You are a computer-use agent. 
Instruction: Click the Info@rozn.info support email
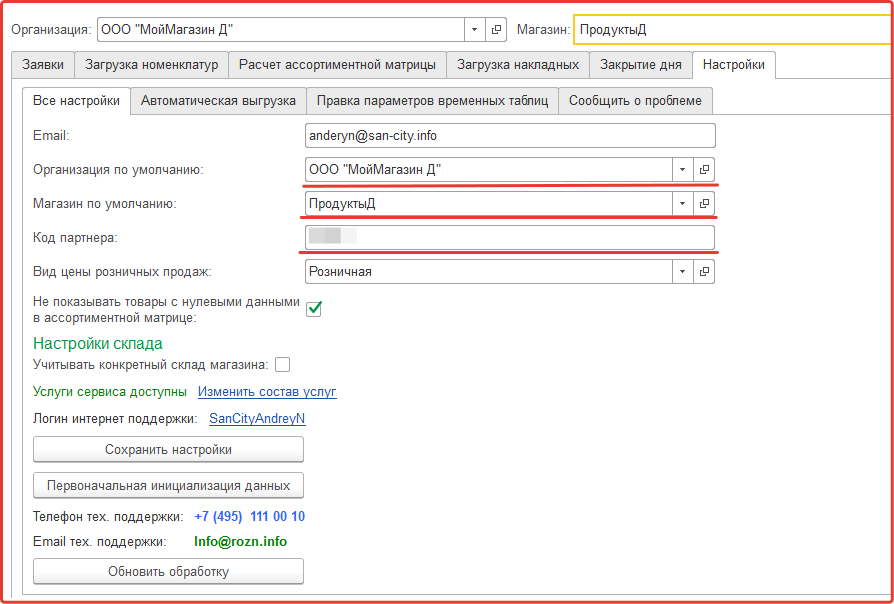point(241,541)
